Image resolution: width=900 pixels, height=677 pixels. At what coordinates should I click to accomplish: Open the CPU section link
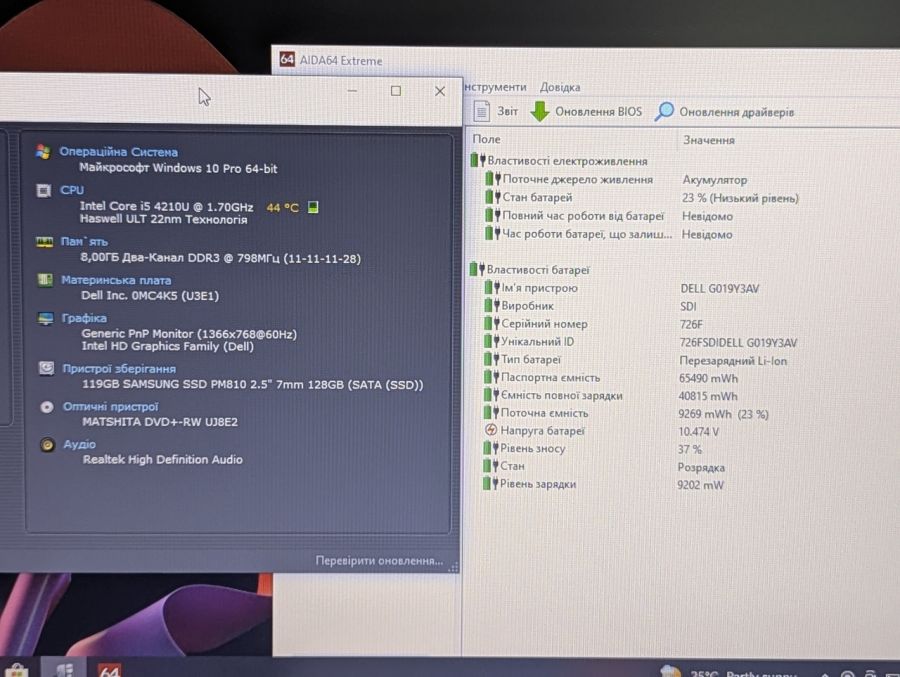pyautogui.click(x=72, y=190)
